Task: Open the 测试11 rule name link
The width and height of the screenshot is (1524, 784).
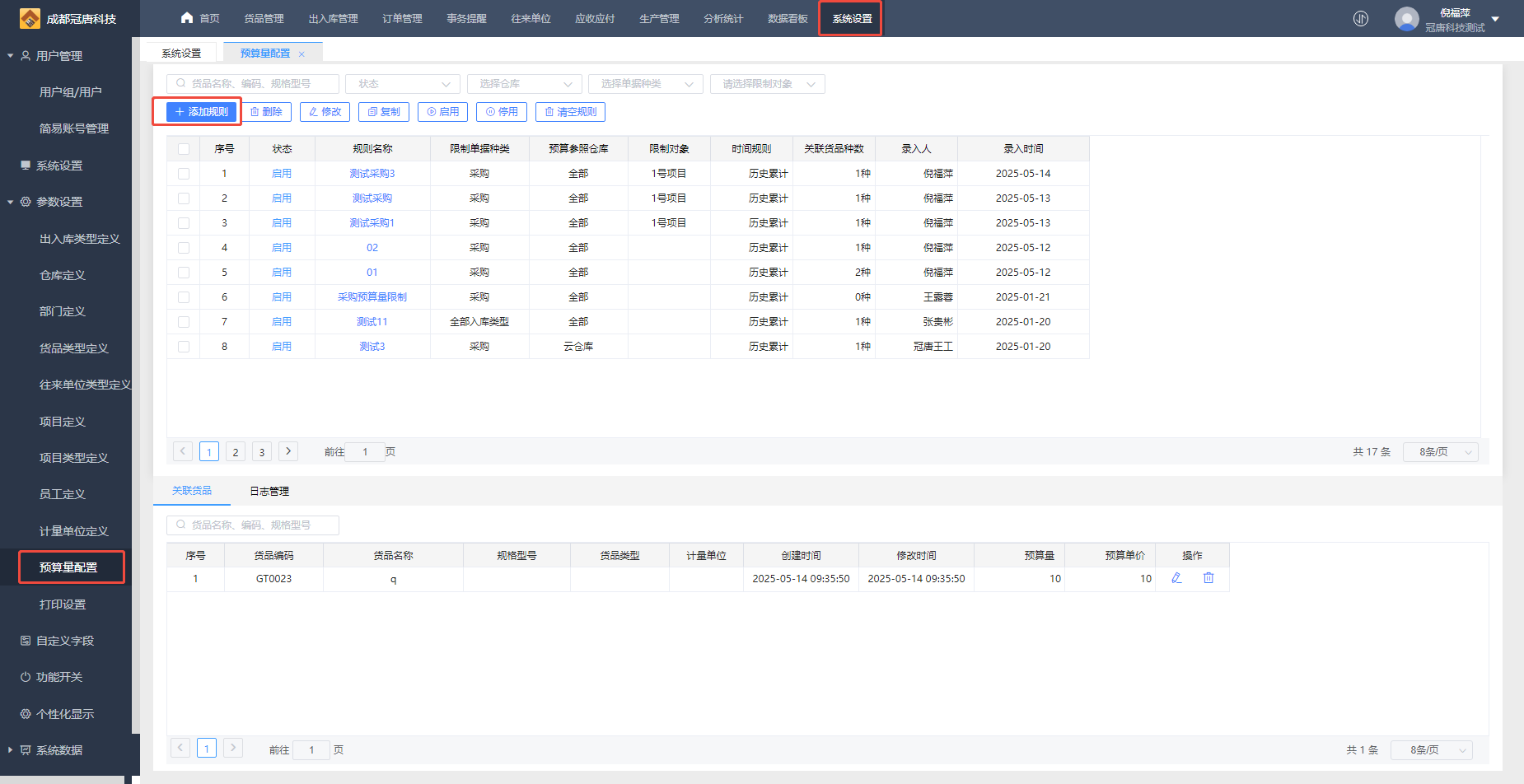Action: (x=372, y=322)
